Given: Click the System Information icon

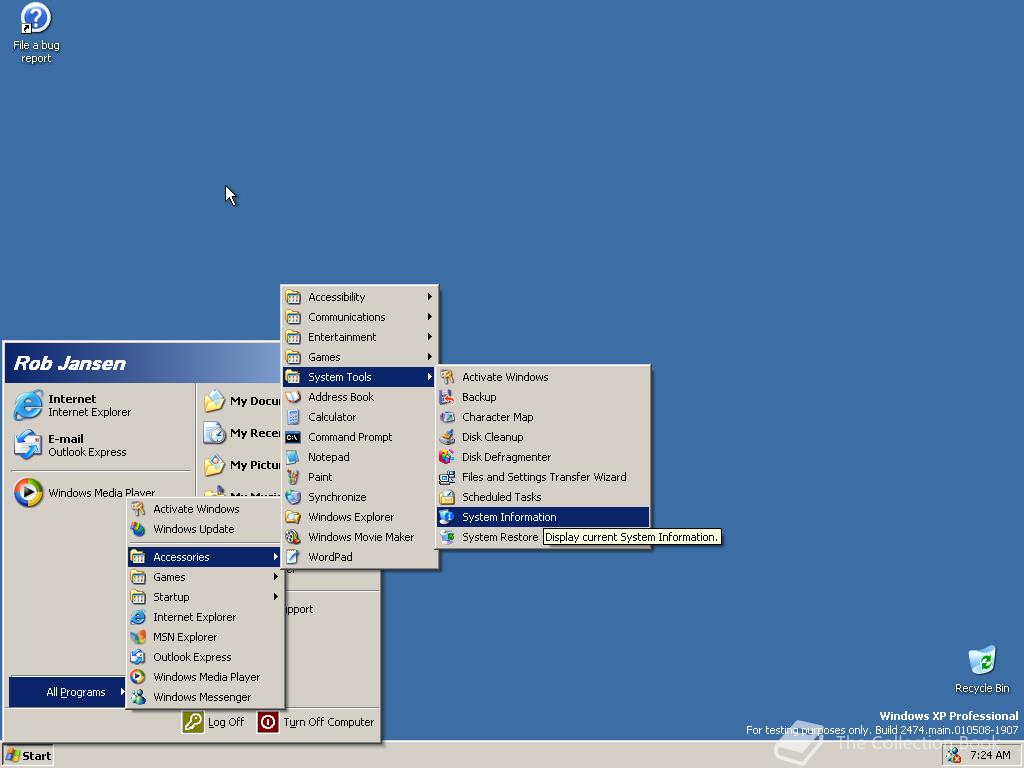Looking at the screenshot, I should [x=447, y=517].
